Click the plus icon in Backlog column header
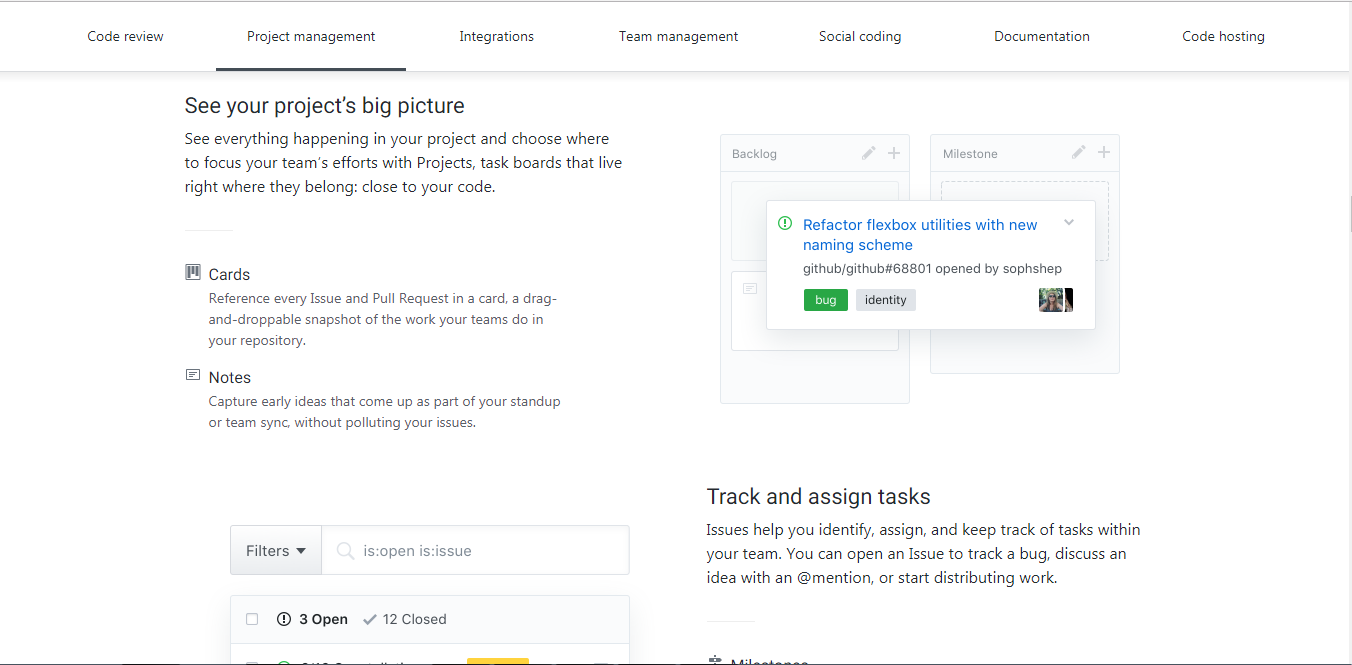1352x665 pixels. [894, 153]
